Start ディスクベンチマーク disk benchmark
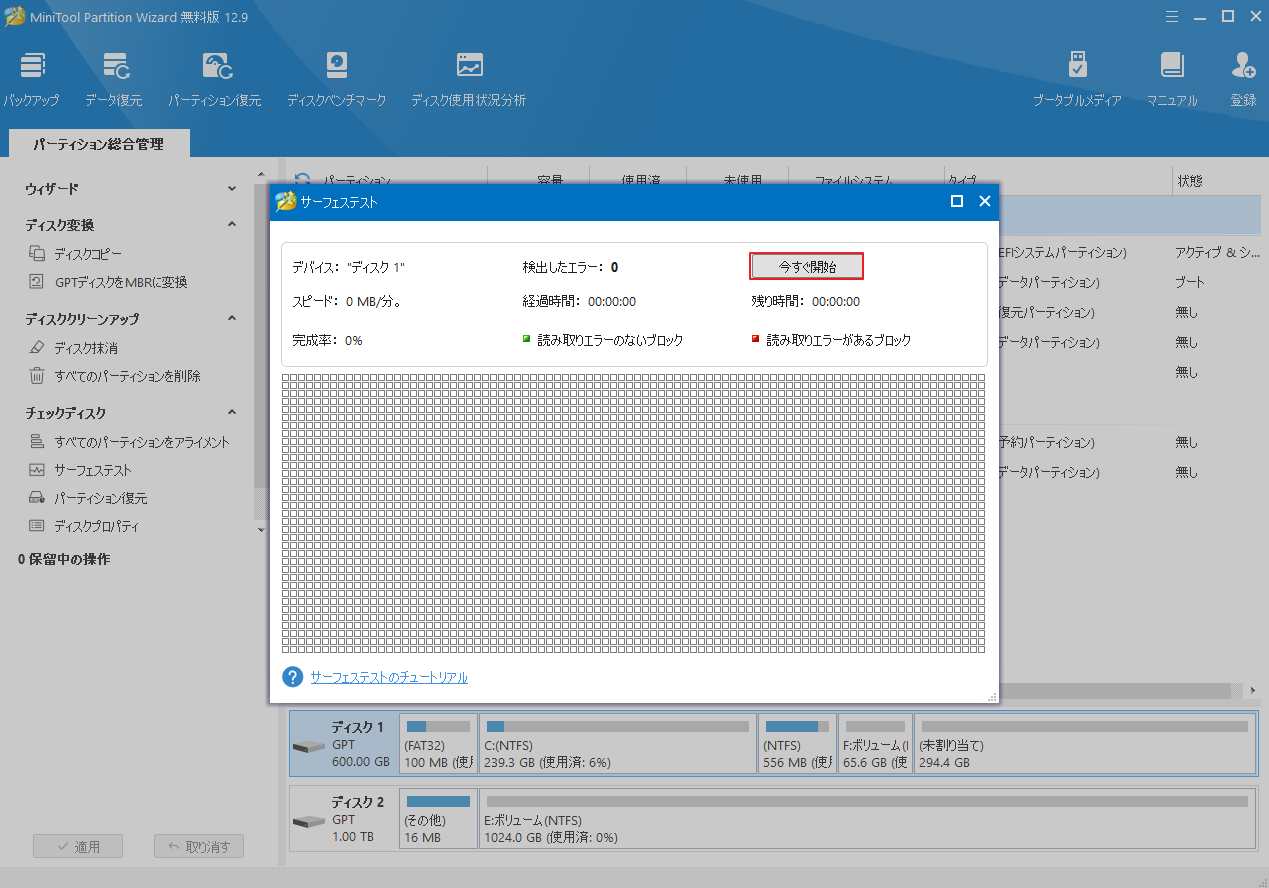This screenshot has width=1269, height=888. click(x=337, y=80)
